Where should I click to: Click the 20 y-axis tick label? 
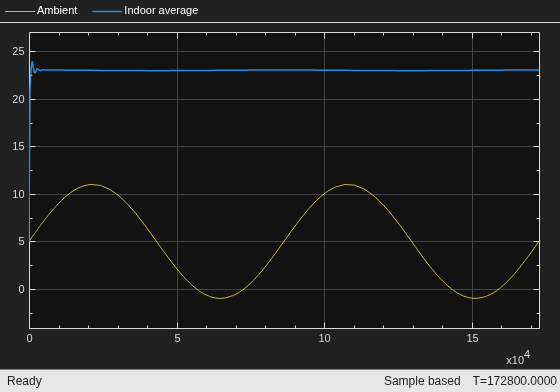pos(18,99)
